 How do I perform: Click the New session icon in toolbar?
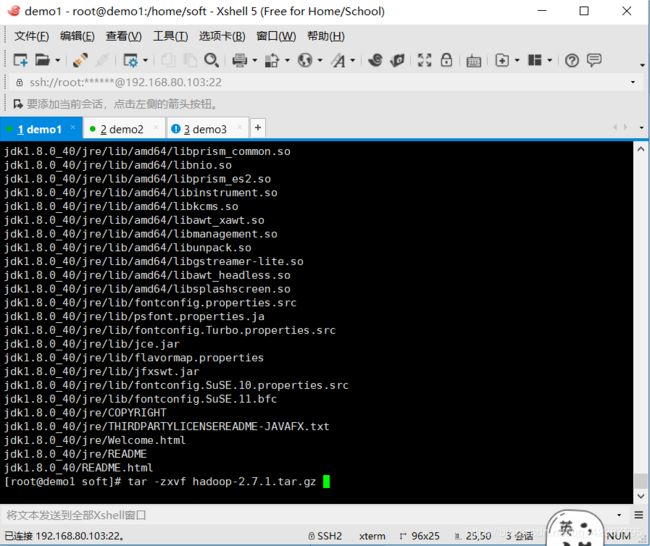pos(20,61)
